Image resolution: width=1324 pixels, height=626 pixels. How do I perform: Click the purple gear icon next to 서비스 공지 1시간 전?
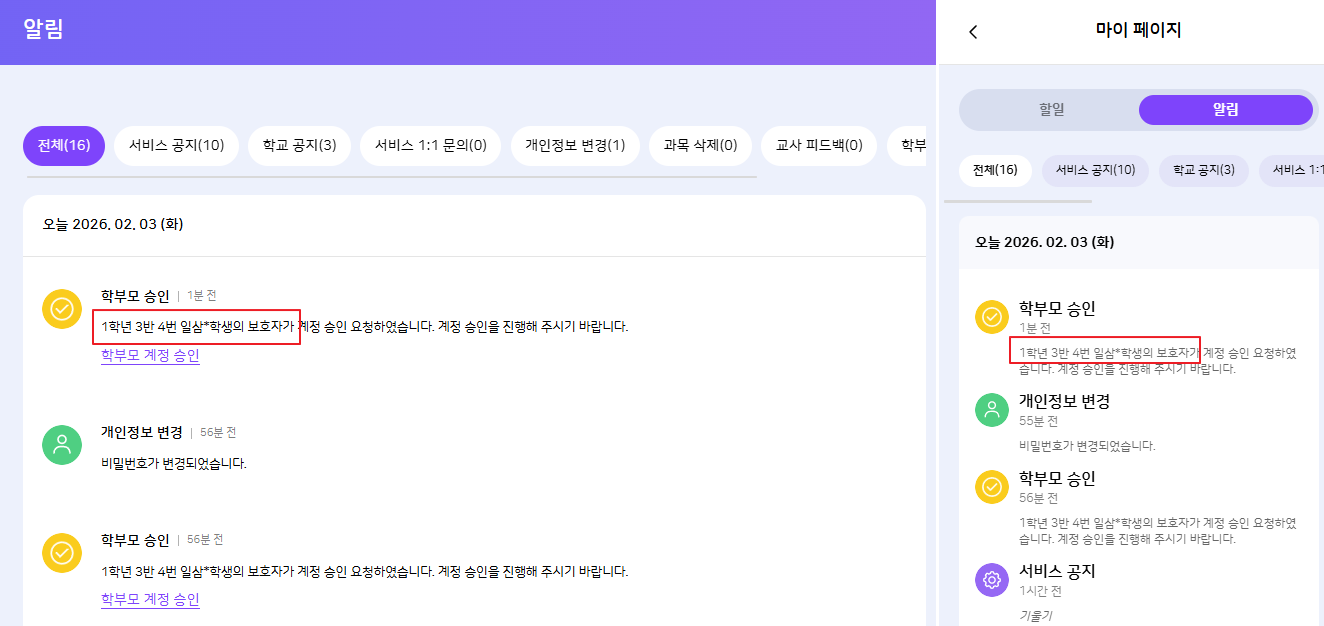point(992,579)
